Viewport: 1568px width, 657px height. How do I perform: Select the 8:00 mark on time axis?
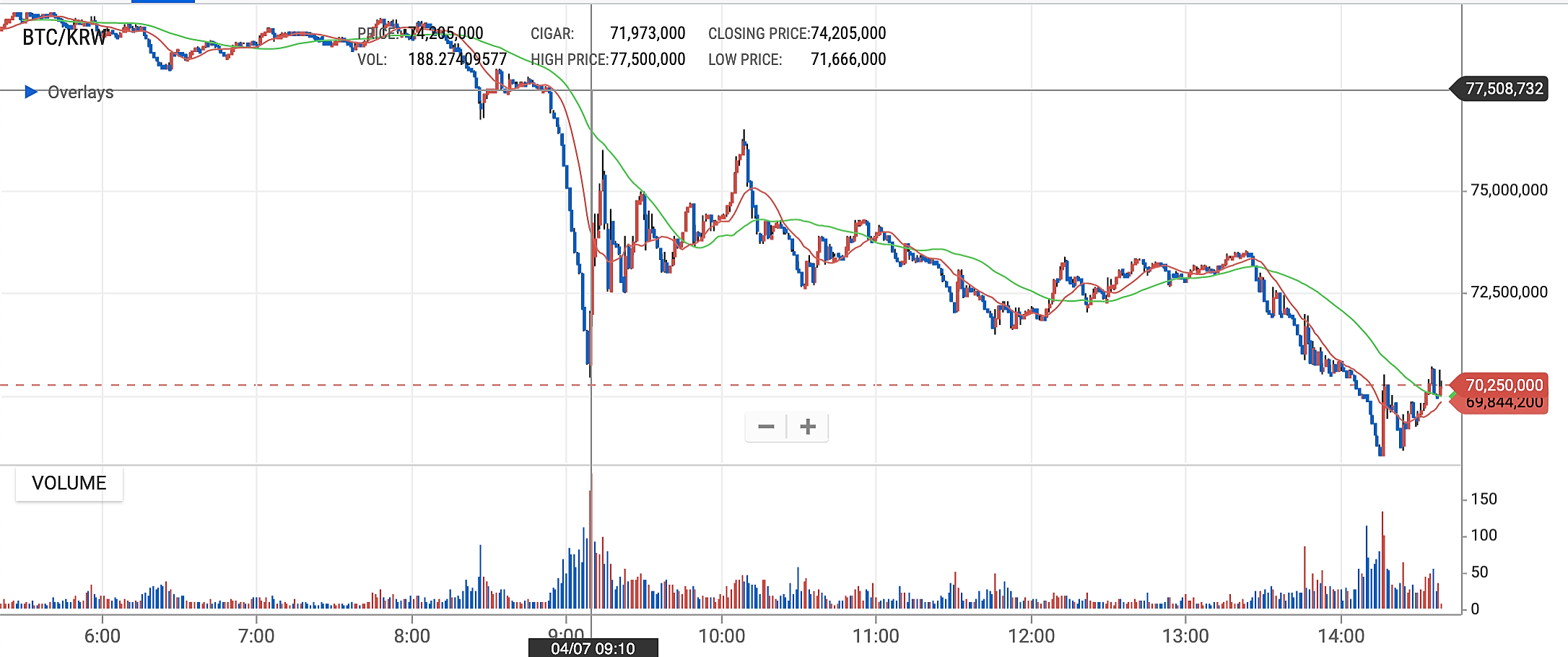[411, 636]
